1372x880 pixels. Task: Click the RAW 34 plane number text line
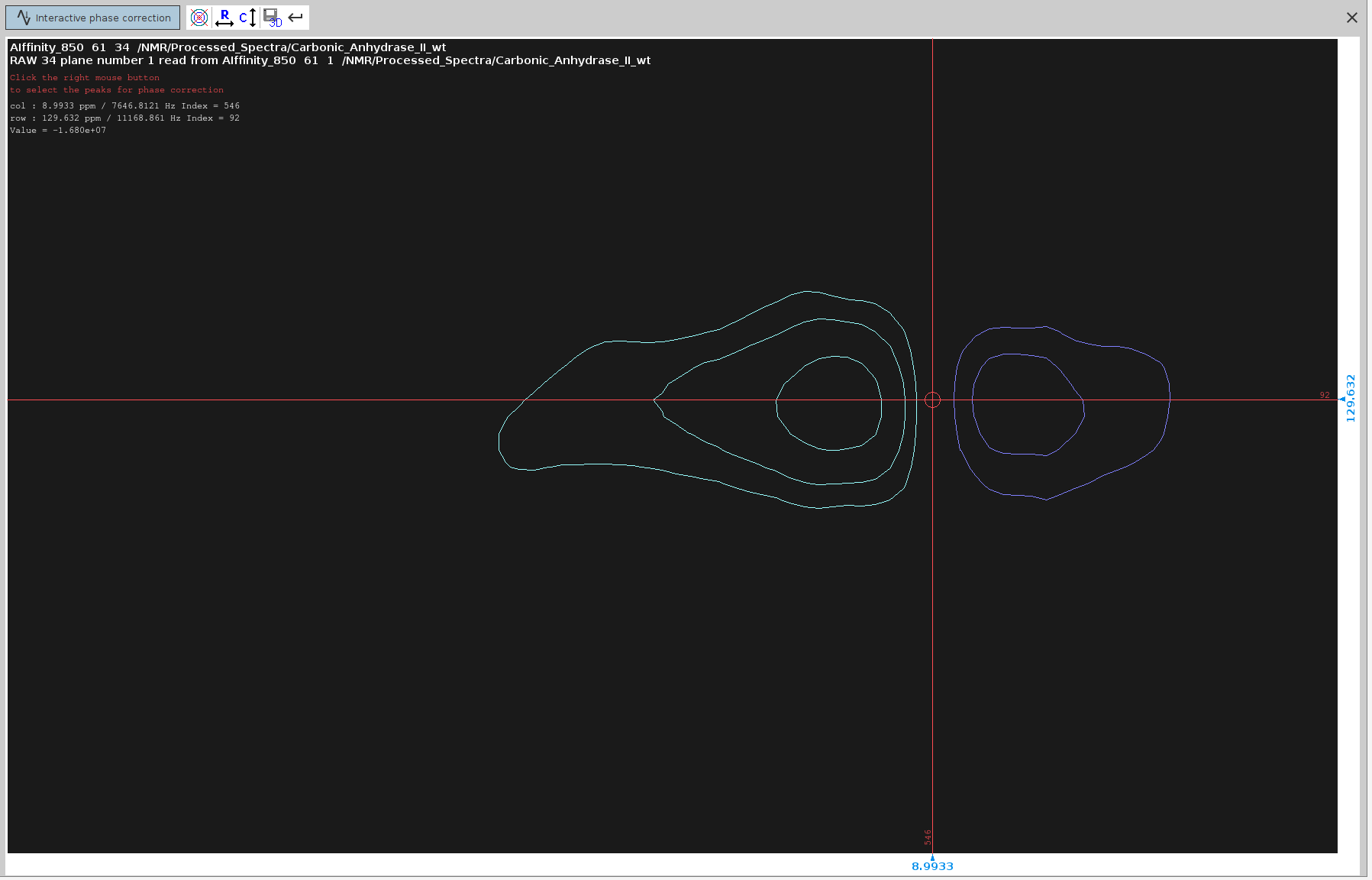coord(330,60)
